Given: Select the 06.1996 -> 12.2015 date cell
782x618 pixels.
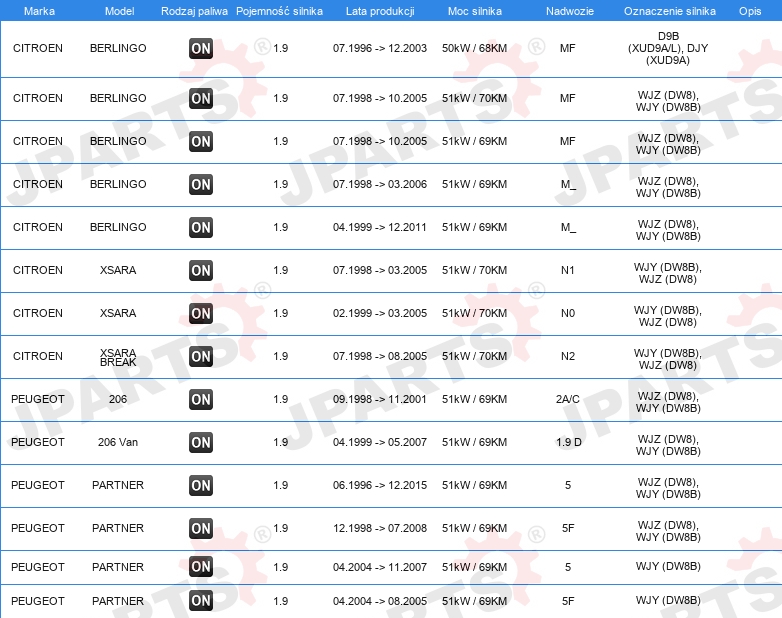Looking at the screenshot, I should [x=380, y=485].
